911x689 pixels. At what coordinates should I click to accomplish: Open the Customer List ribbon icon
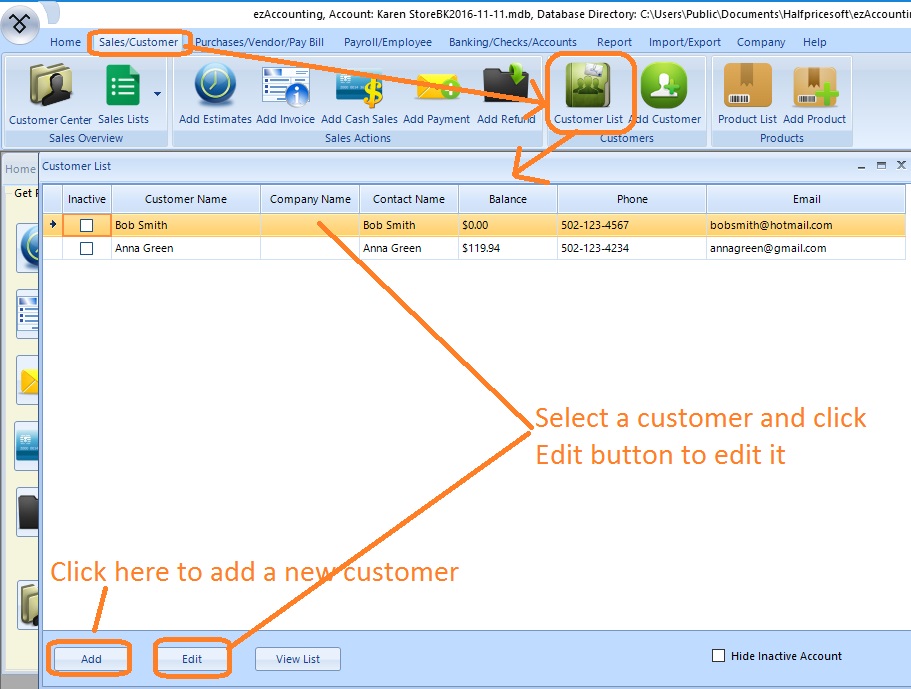pos(588,87)
